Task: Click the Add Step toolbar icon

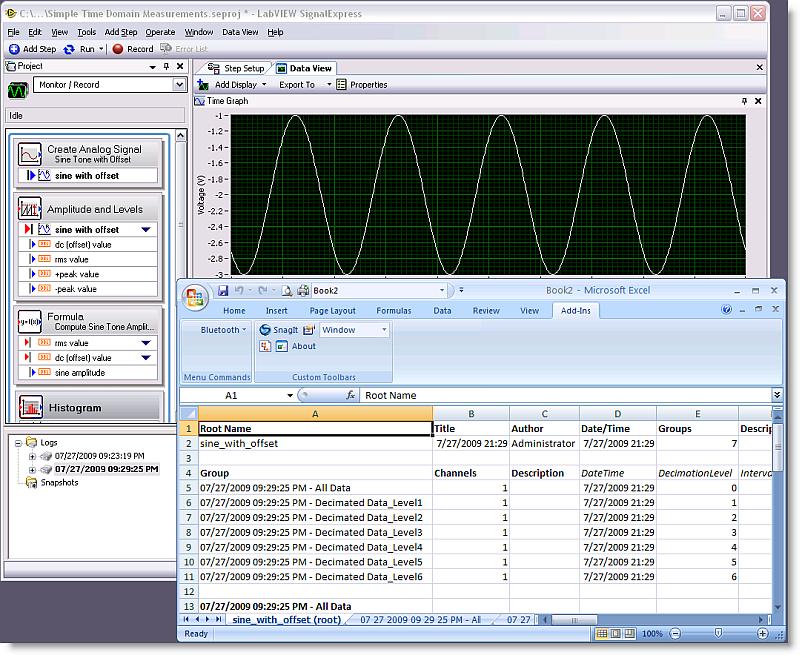Action: click(15, 48)
